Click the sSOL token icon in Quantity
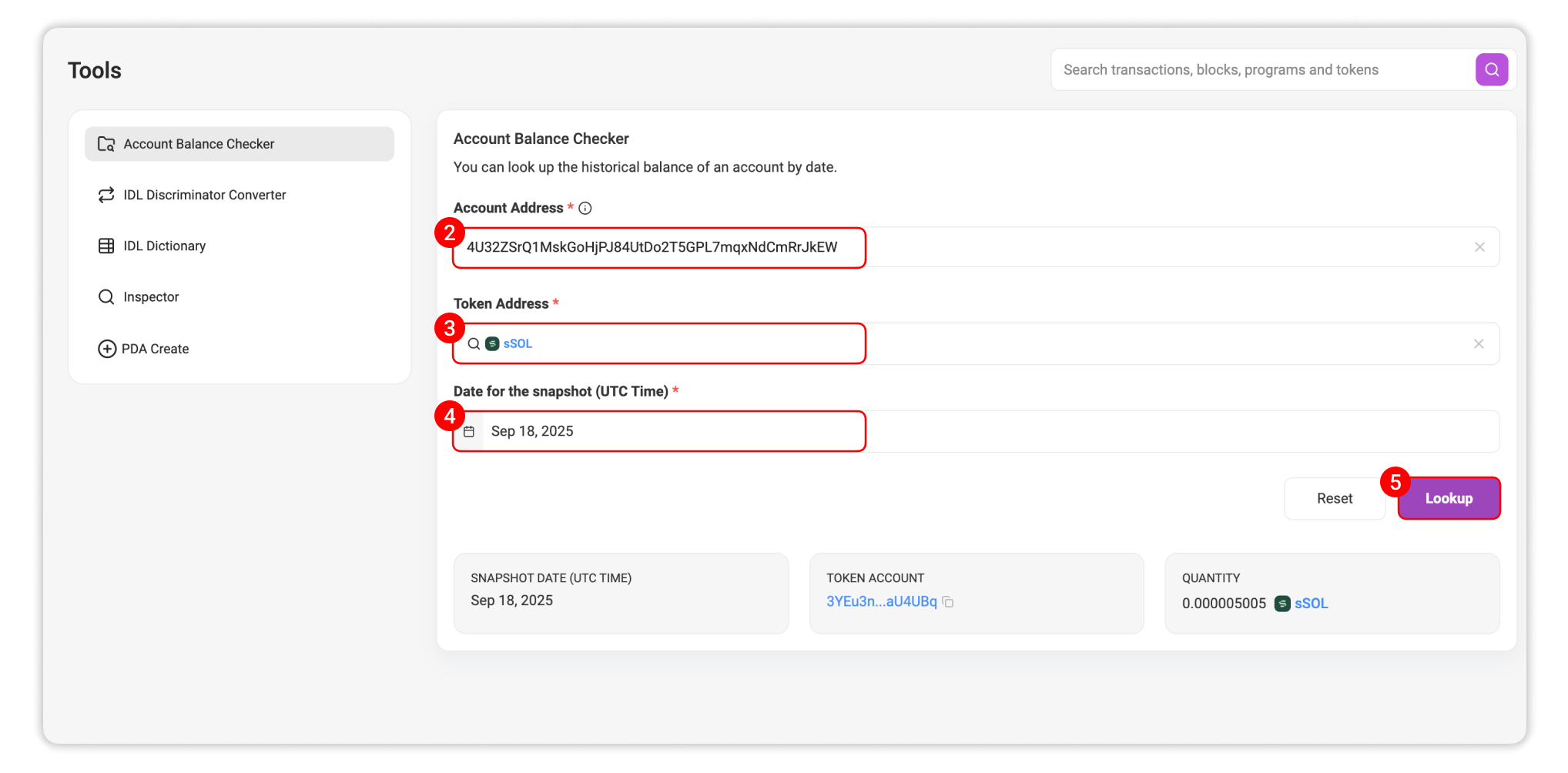1568x773 pixels. tap(1282, 604)
